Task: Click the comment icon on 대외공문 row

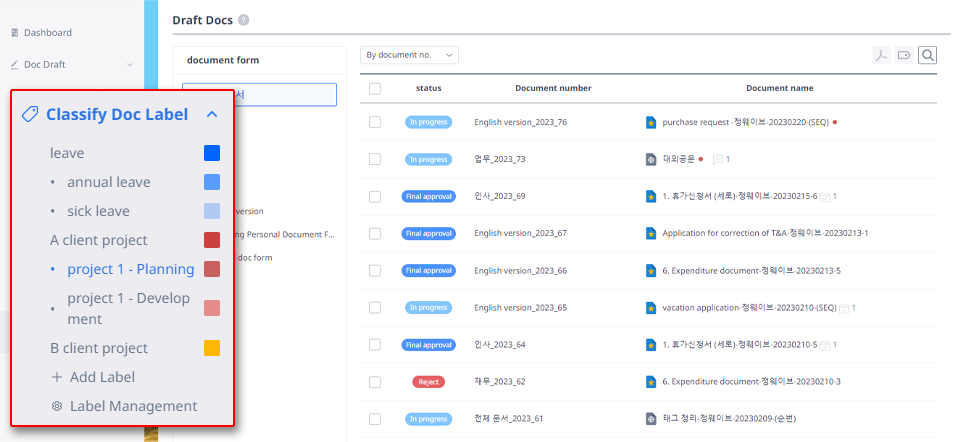Action: (x=716, y=159)
